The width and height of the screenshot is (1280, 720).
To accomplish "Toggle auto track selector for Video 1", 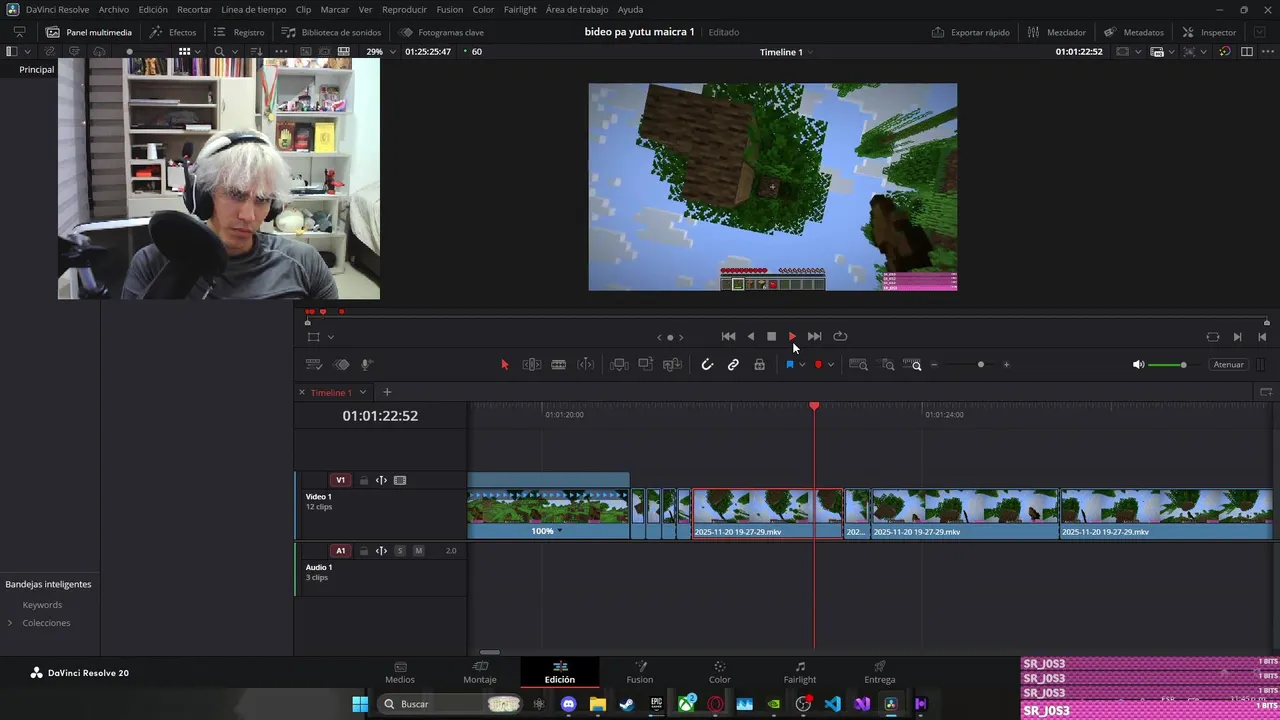I will 381,480.
